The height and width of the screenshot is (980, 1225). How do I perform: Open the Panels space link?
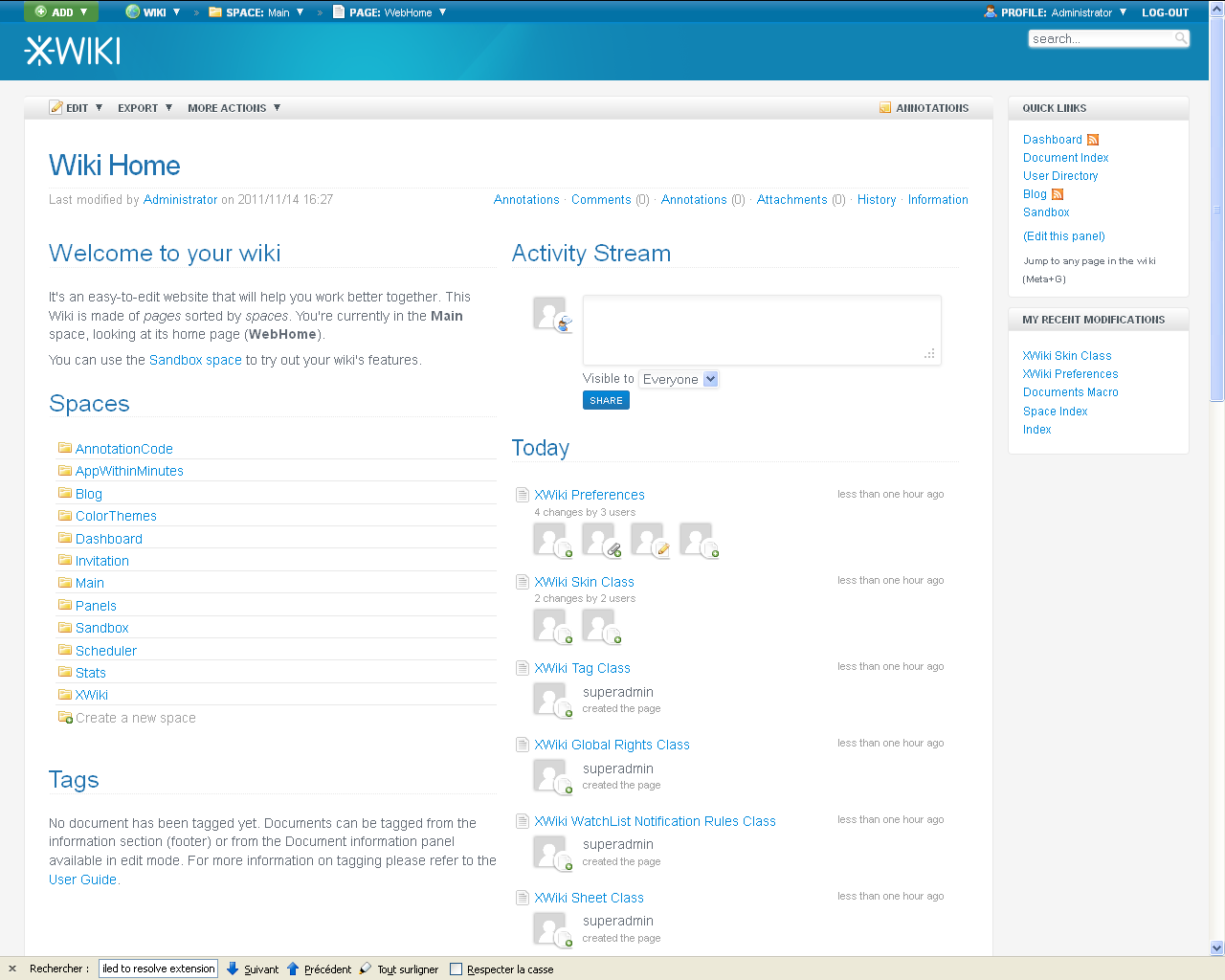click(x=96, y=606)
